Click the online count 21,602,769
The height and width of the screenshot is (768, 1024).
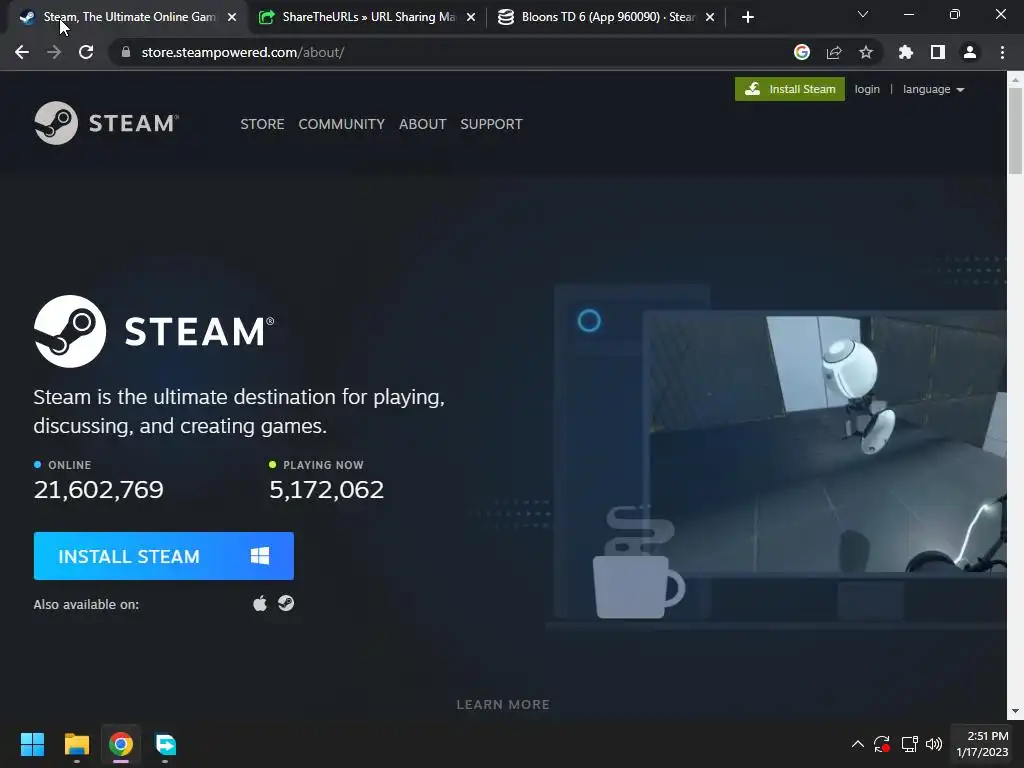click(99, 489)
